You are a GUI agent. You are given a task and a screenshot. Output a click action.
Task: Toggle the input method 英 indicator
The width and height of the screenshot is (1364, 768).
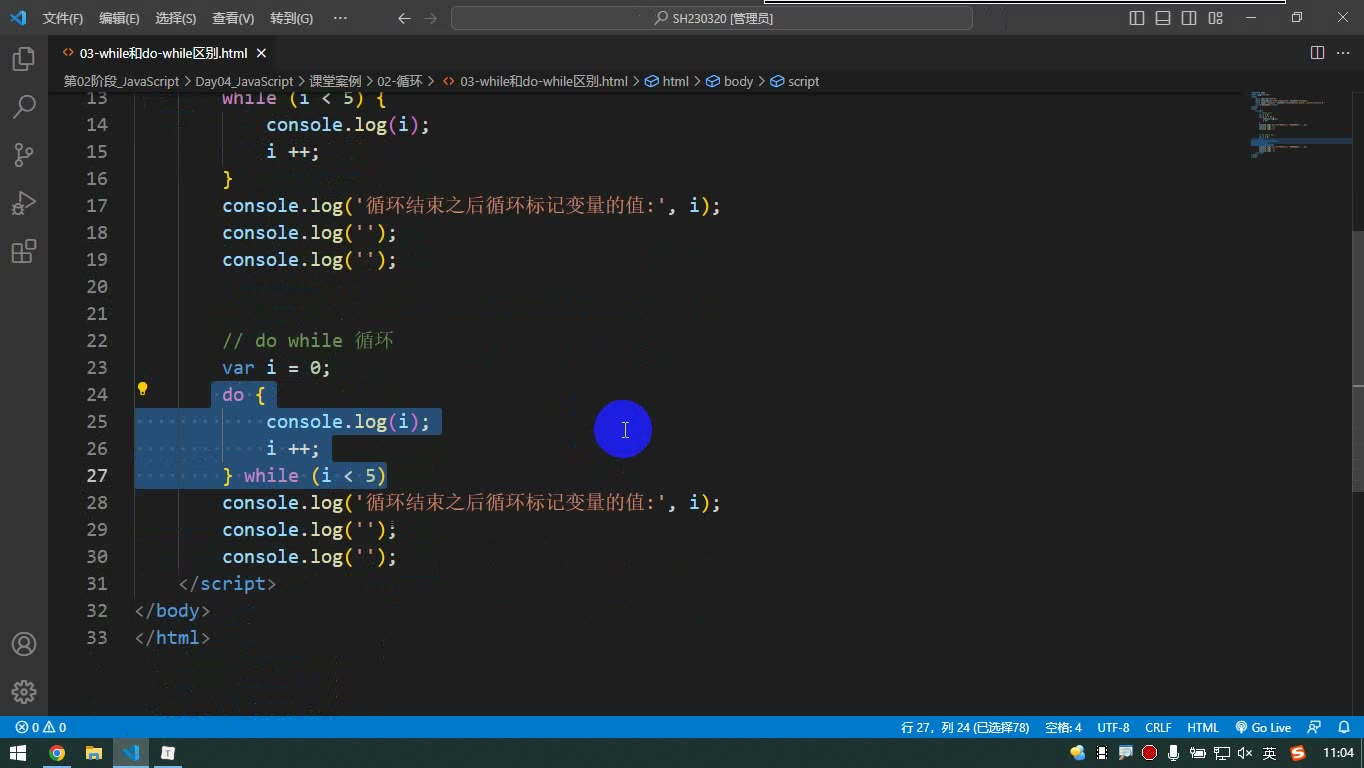tap(1269, 753)
